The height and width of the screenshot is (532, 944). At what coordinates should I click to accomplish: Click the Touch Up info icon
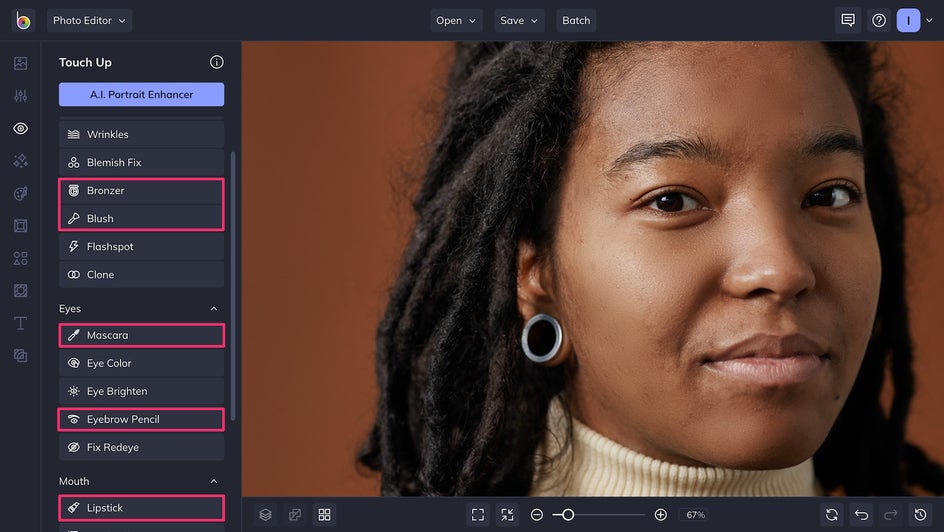[x=217, y=62]
